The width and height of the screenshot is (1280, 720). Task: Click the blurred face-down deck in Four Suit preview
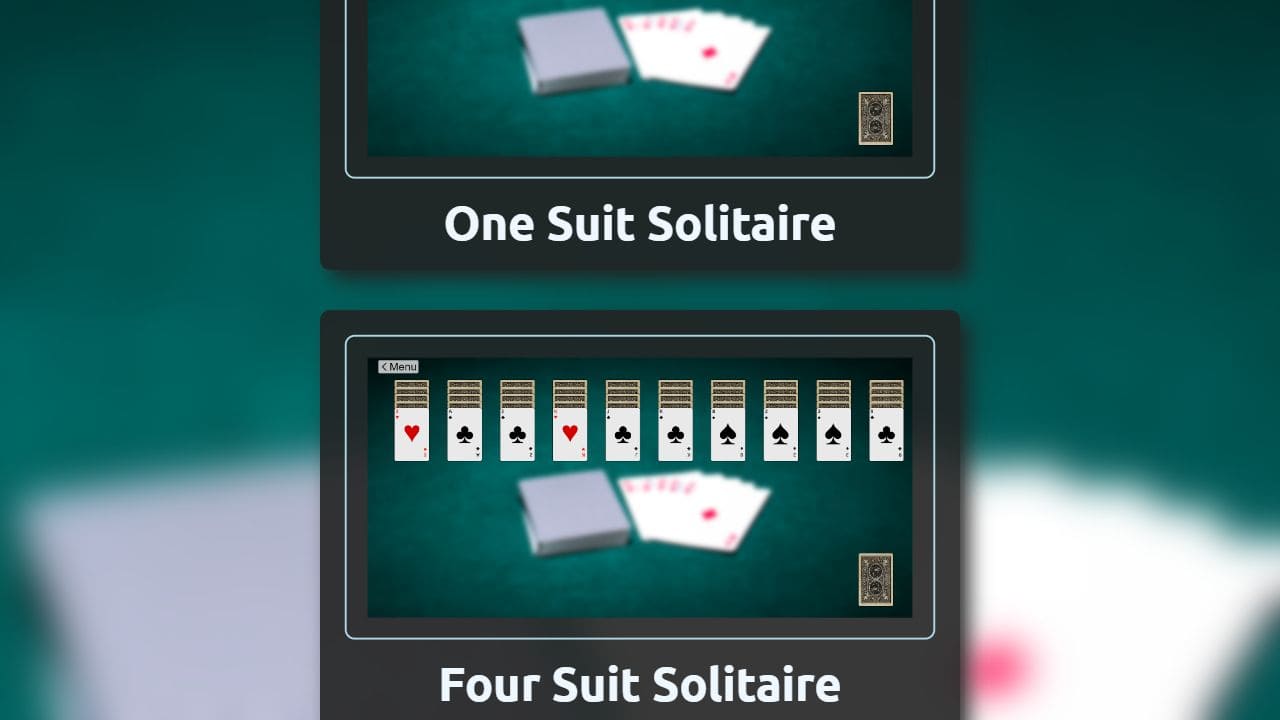pyautogui.click(x=574, y=512)
